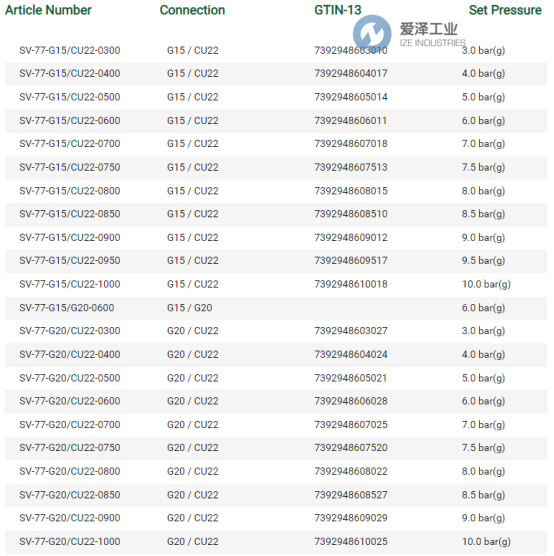Sort by the Article Number column header
The height and width of the screenshot is (556, 554).
coord(48,10)
